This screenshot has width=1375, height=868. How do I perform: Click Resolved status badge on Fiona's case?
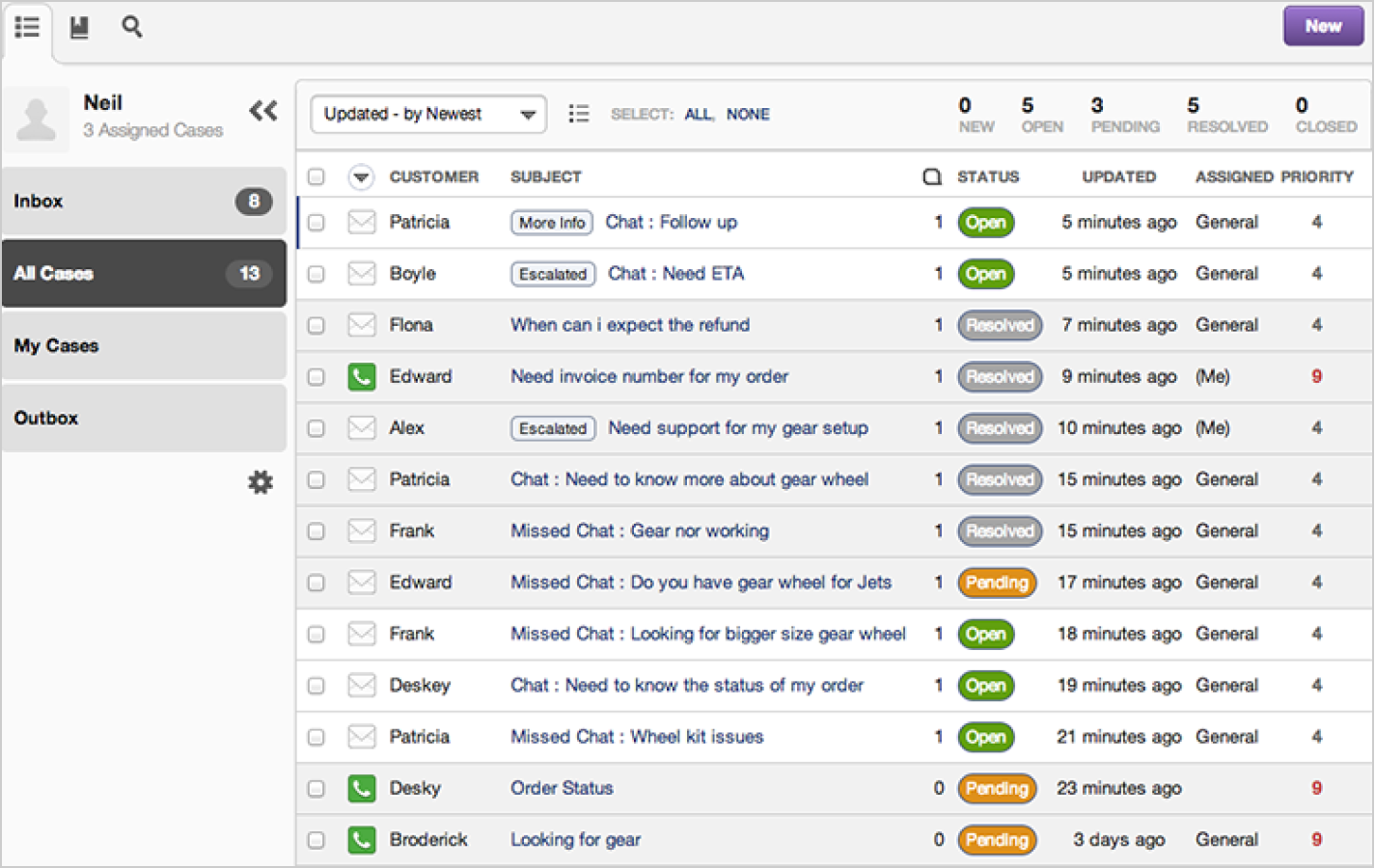1000,325
